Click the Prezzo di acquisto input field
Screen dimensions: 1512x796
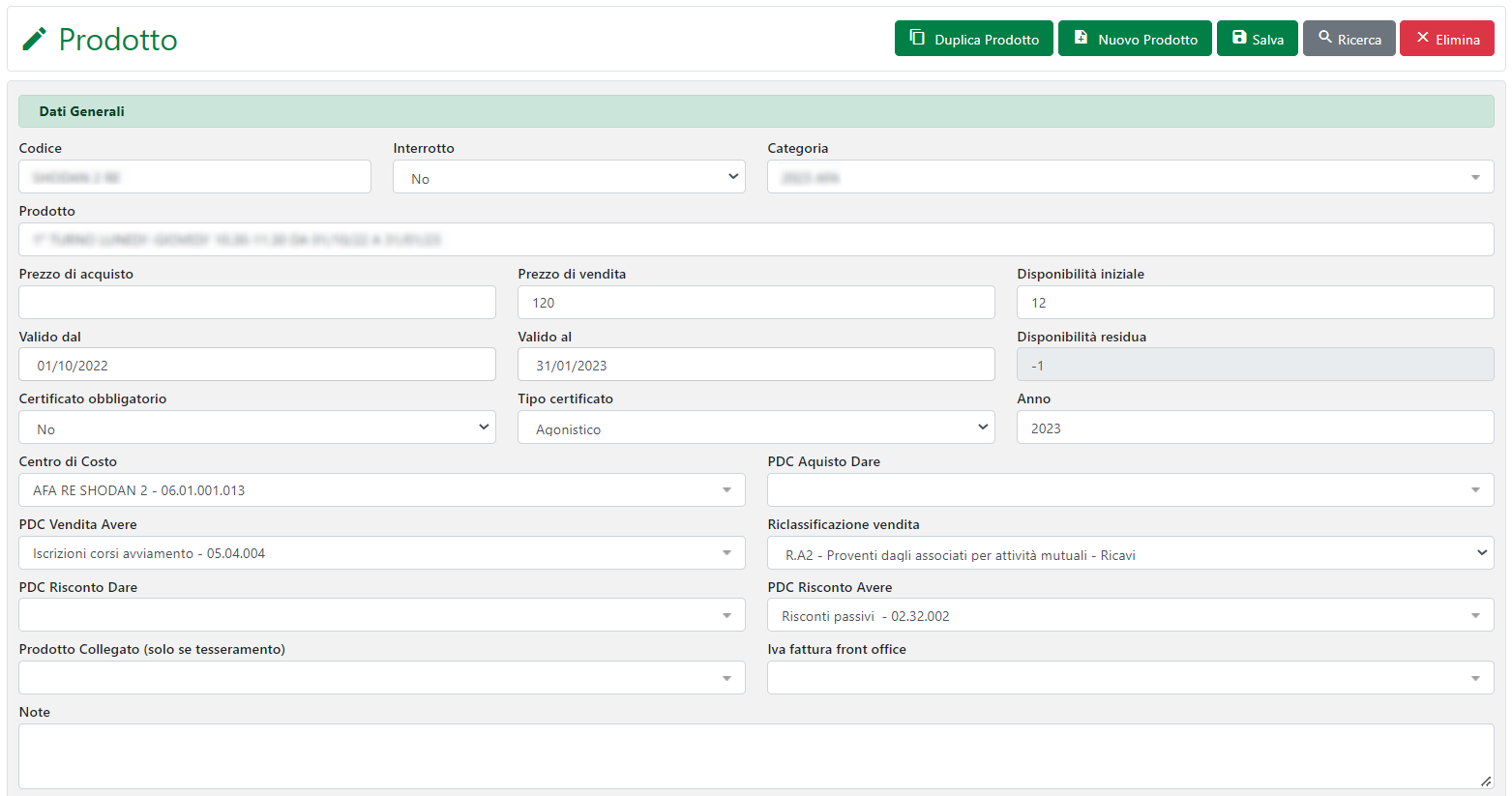click(256, 303)
